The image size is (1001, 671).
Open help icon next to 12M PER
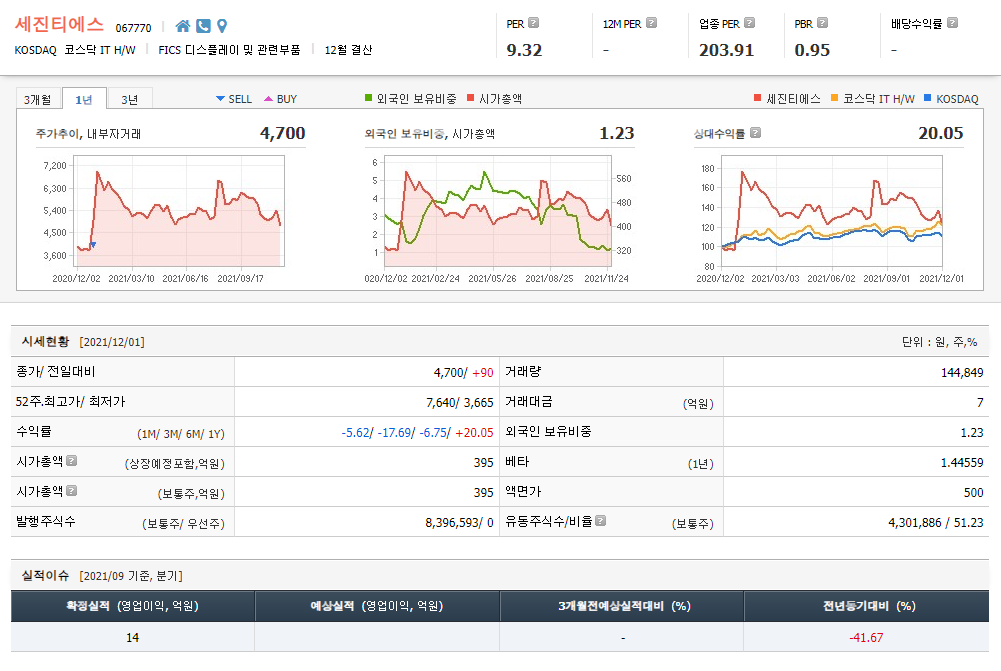(651, 23)
